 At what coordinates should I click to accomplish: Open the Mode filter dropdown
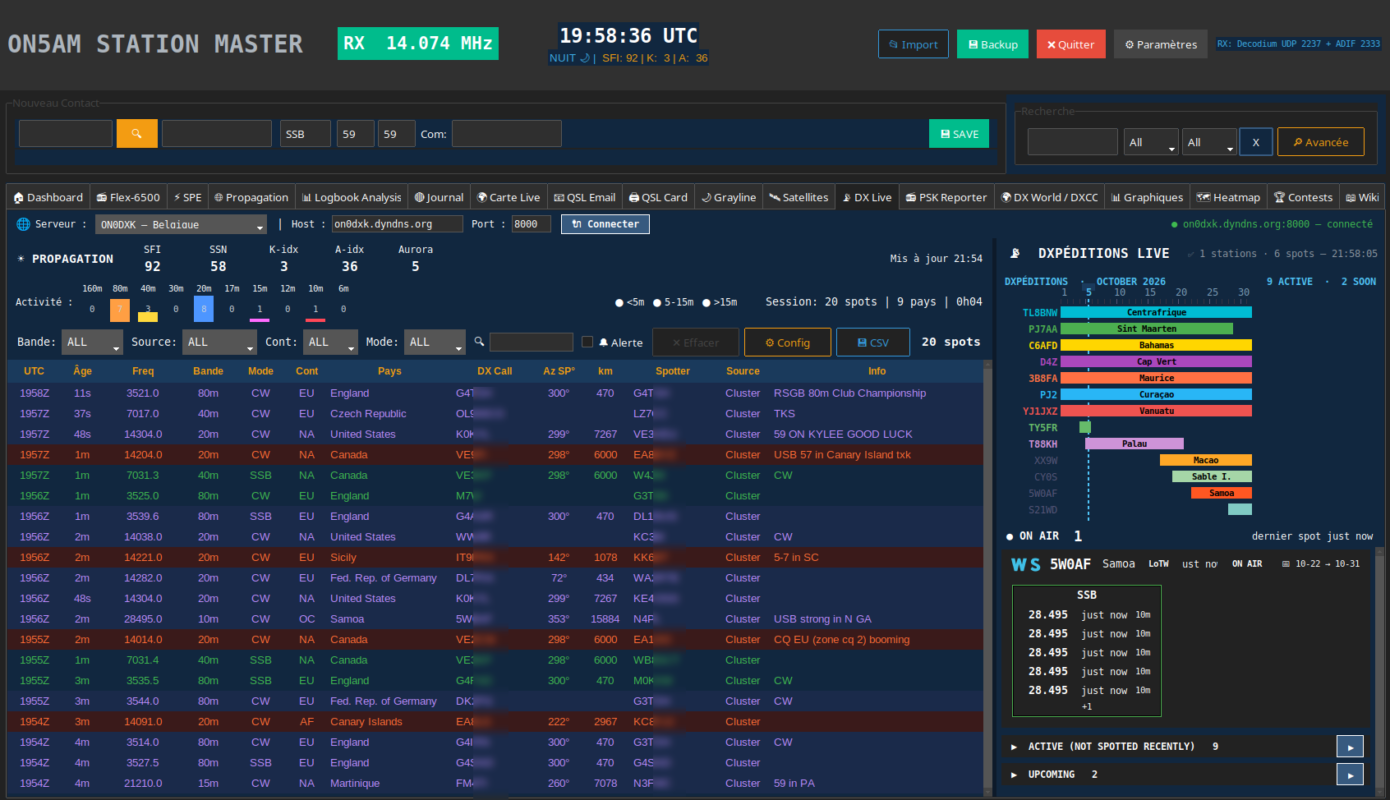tap(435, 342)
